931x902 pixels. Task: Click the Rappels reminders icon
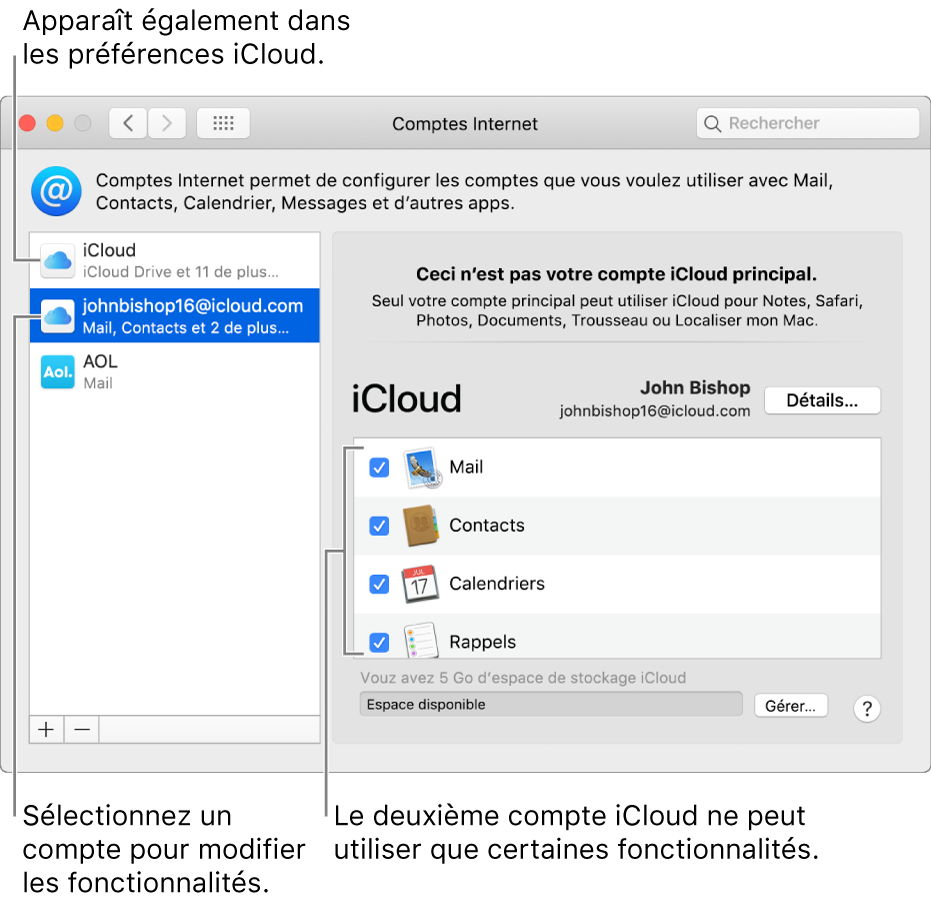pos(421,641)
